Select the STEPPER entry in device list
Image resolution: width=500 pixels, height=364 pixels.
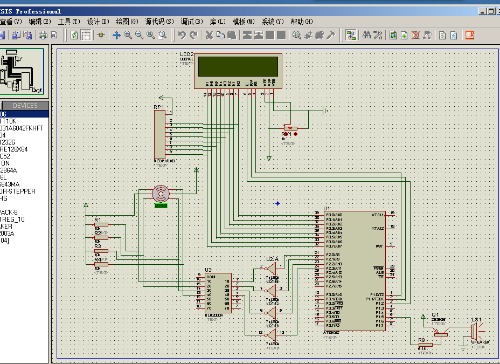click(x=18, y=191)
